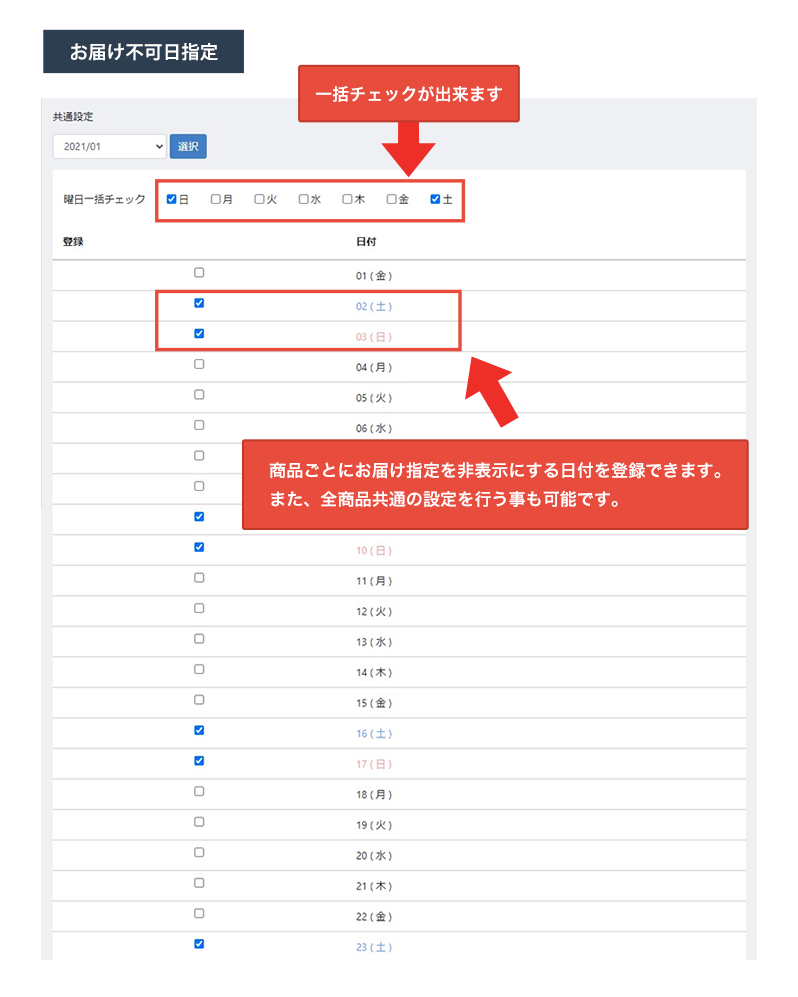The height and width of the screenshot is (997, 798).
Task: Check the box for 11 (月)
Action: (x=199, y=577)
